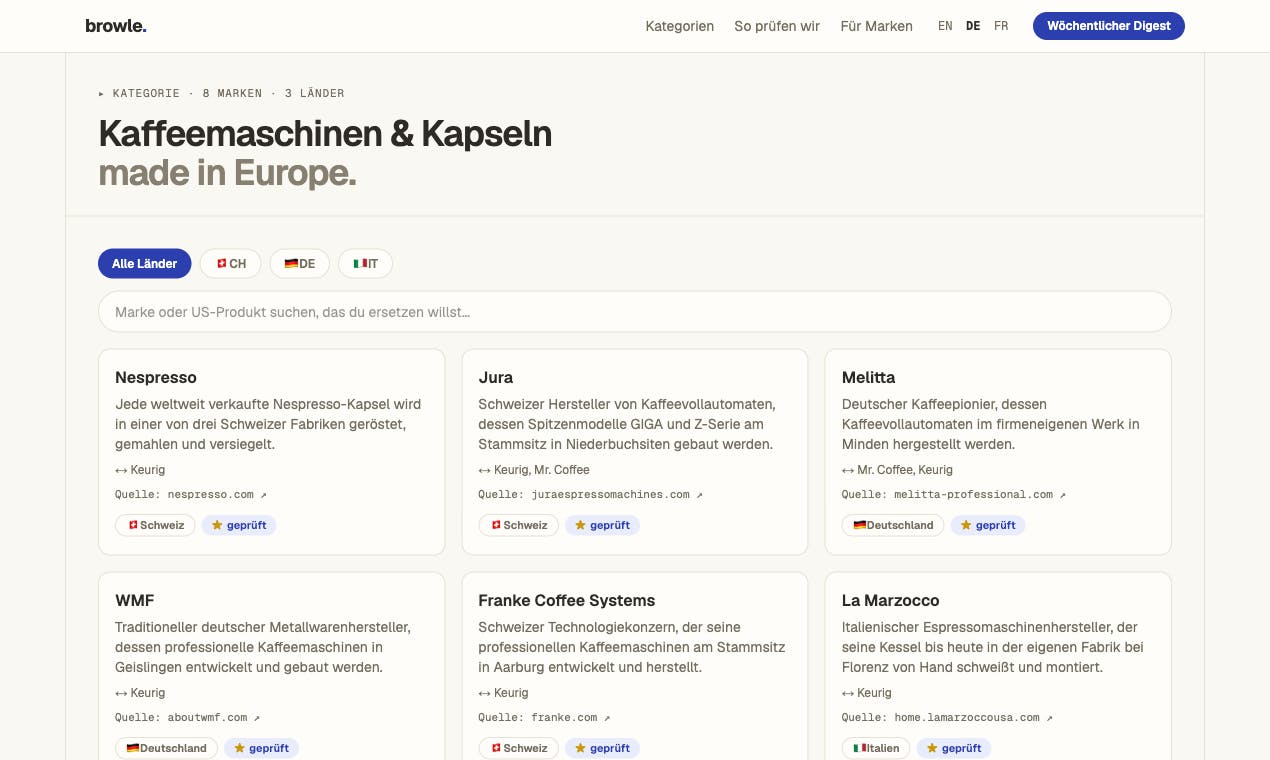The height and width of the screenshot is (760, 1270).
Task: Visit source link melitta-professional.com
Action: pyautogui.click(x=974, y=494)
